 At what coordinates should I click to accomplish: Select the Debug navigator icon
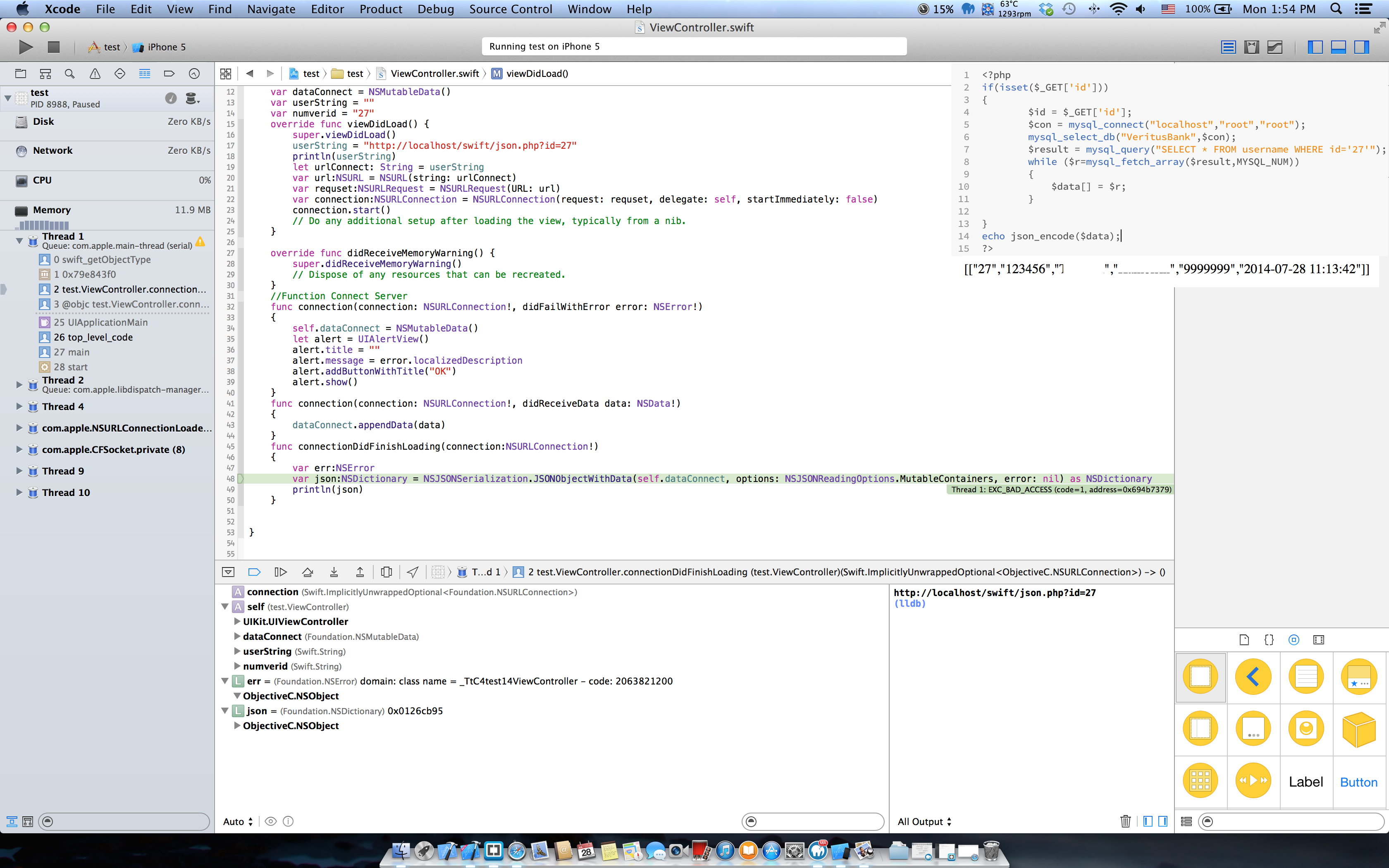(145, 74)
